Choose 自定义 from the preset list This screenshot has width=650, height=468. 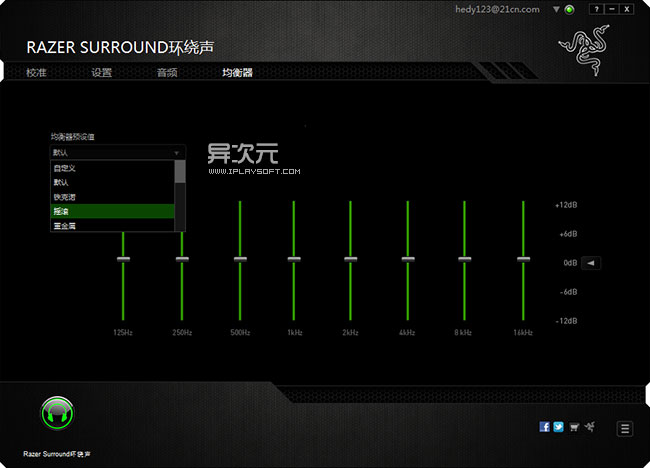pos(112,168)
